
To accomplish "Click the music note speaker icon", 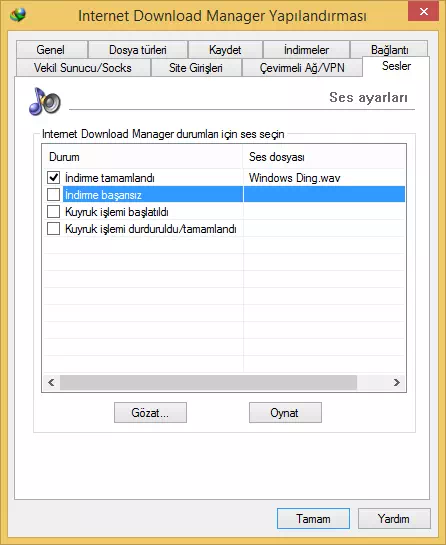I will click(x=44, y=101).
